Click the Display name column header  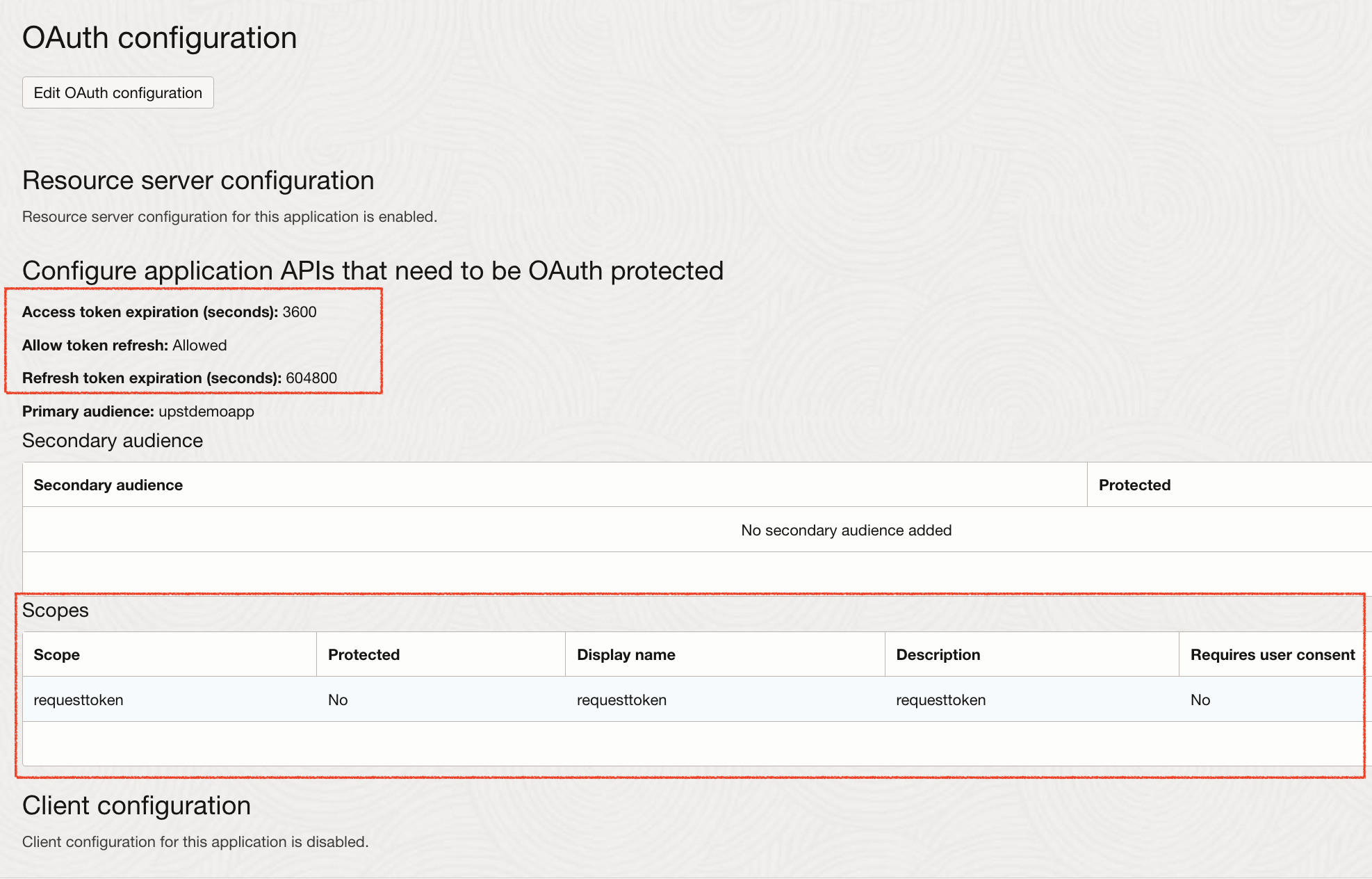tap(626, 654)
